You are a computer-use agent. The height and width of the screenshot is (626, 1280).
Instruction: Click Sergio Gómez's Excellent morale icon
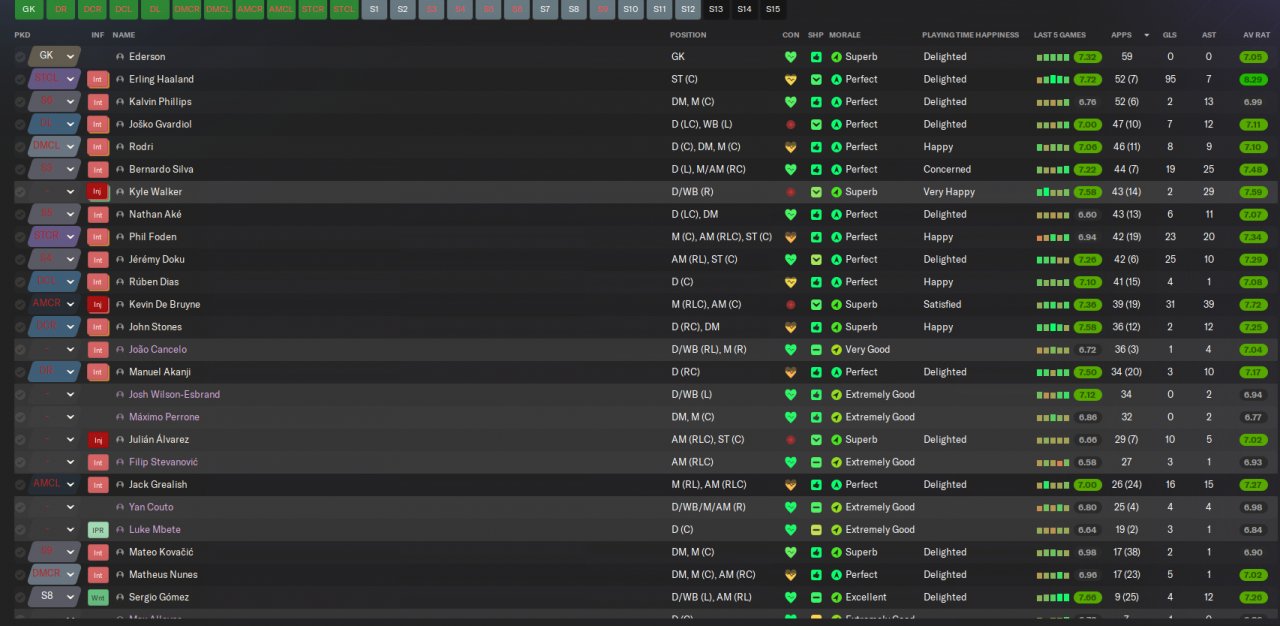click(x=837, y=597)
